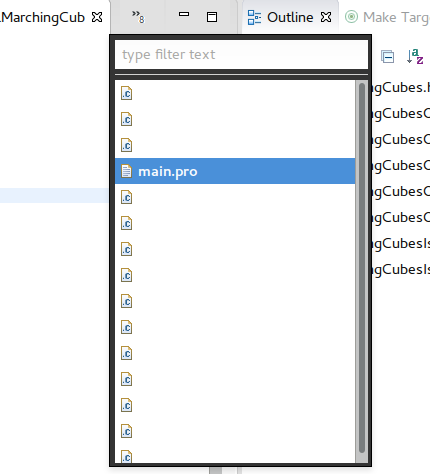Image resolution: width=430 pixels, height=474 pixels.
Task: Maximize the editor area
Action: point(212,17)
